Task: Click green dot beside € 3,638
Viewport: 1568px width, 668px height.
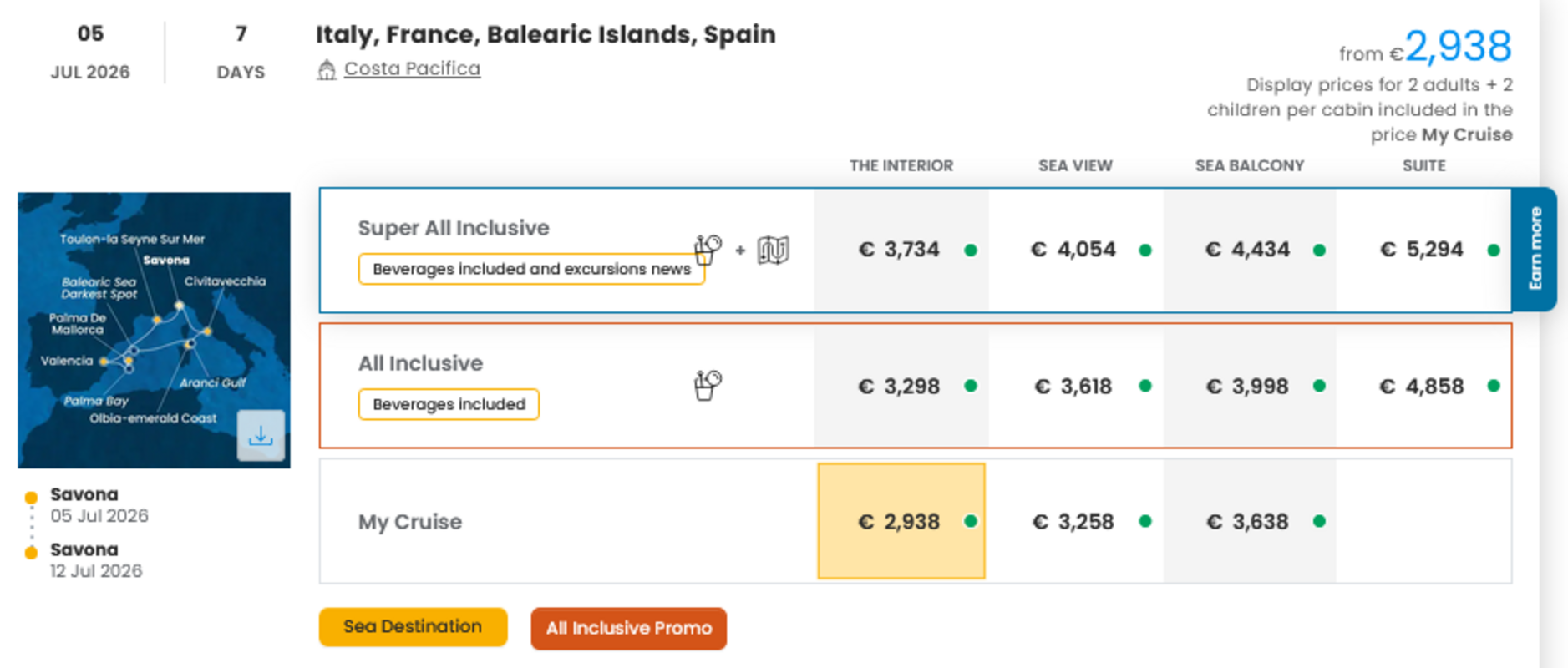Action: pyautogui.click(x=1319, y=521)
